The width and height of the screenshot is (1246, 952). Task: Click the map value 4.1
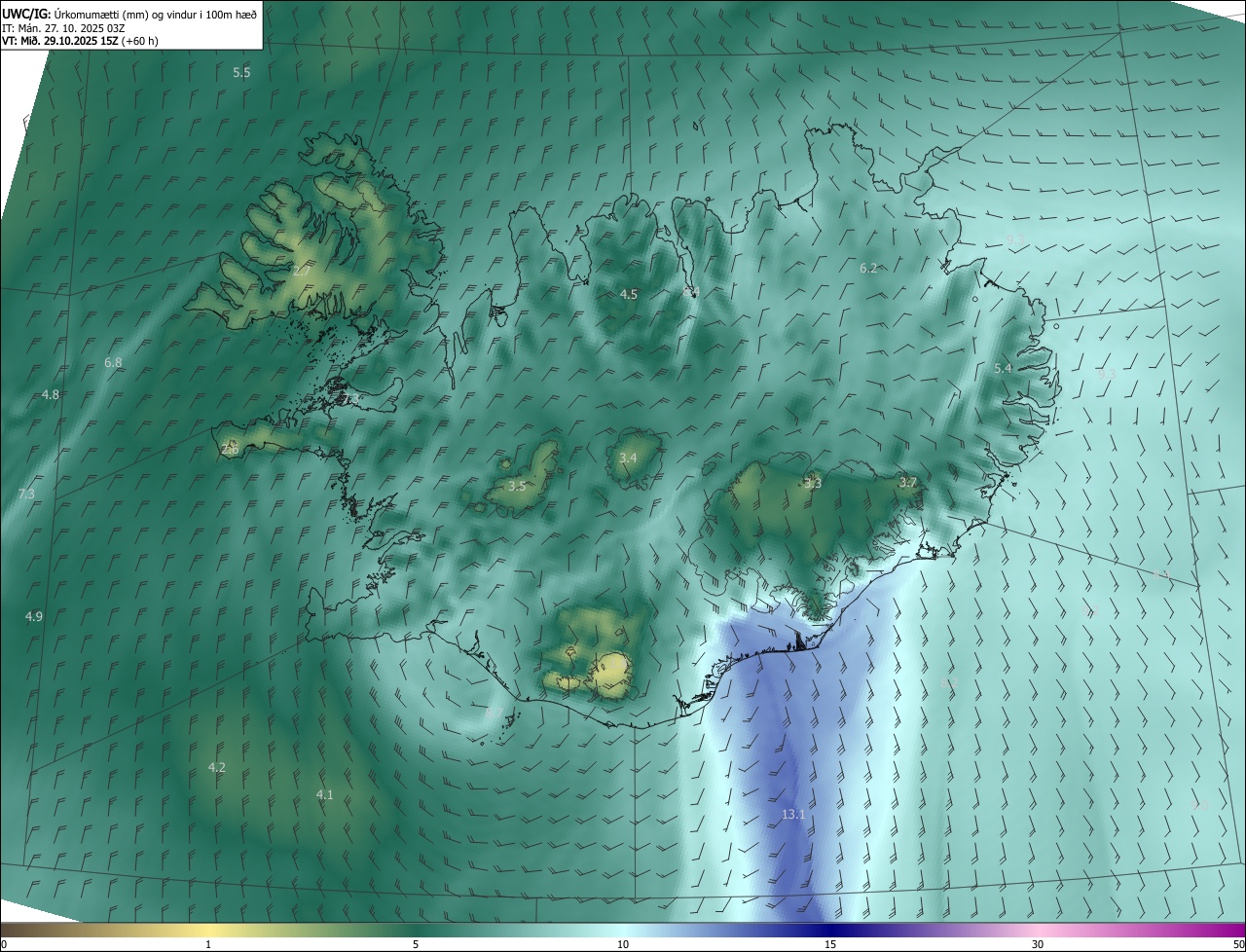pos(325,795)
